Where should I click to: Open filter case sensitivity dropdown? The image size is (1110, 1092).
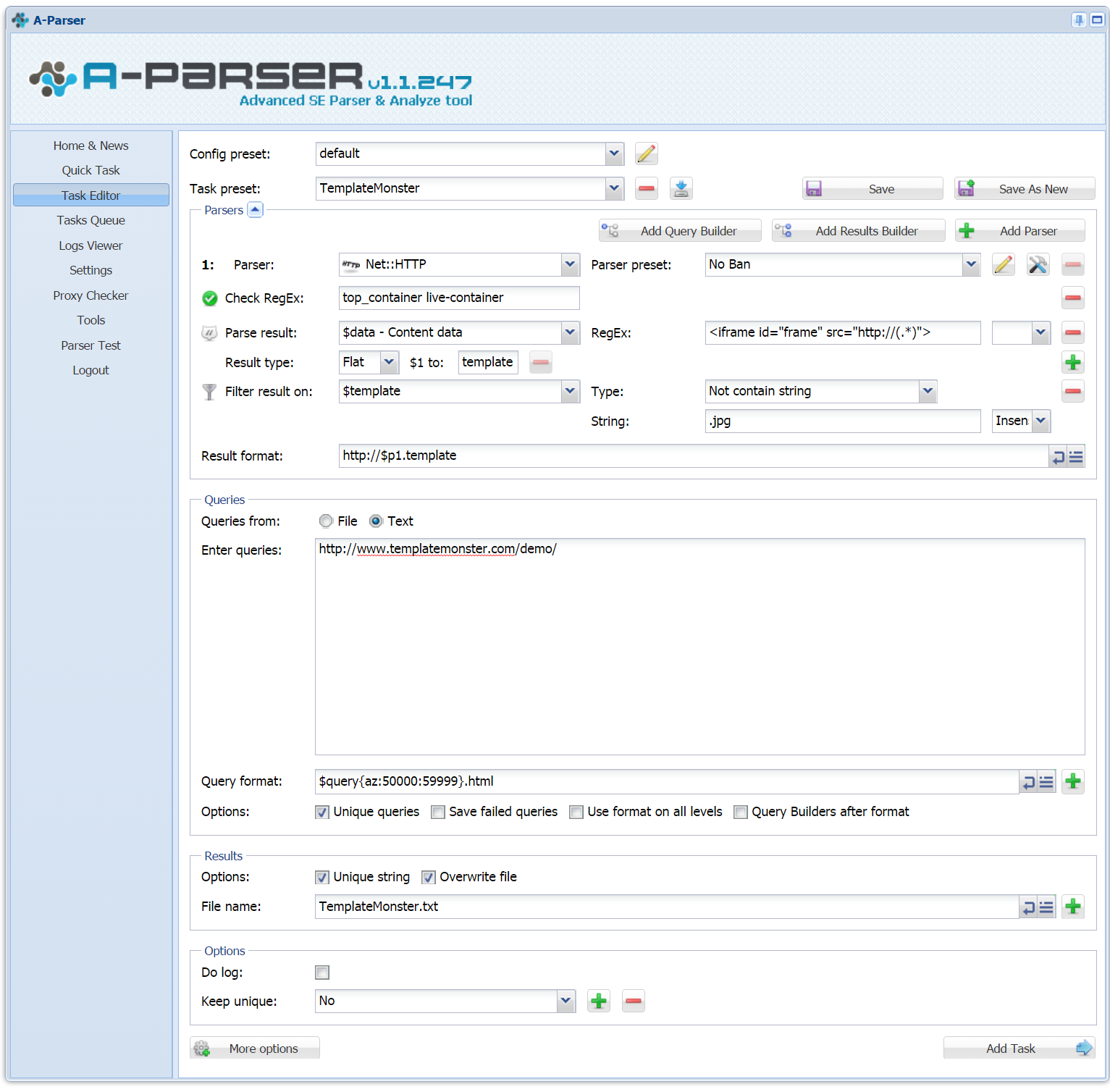tap(1040, 421)
